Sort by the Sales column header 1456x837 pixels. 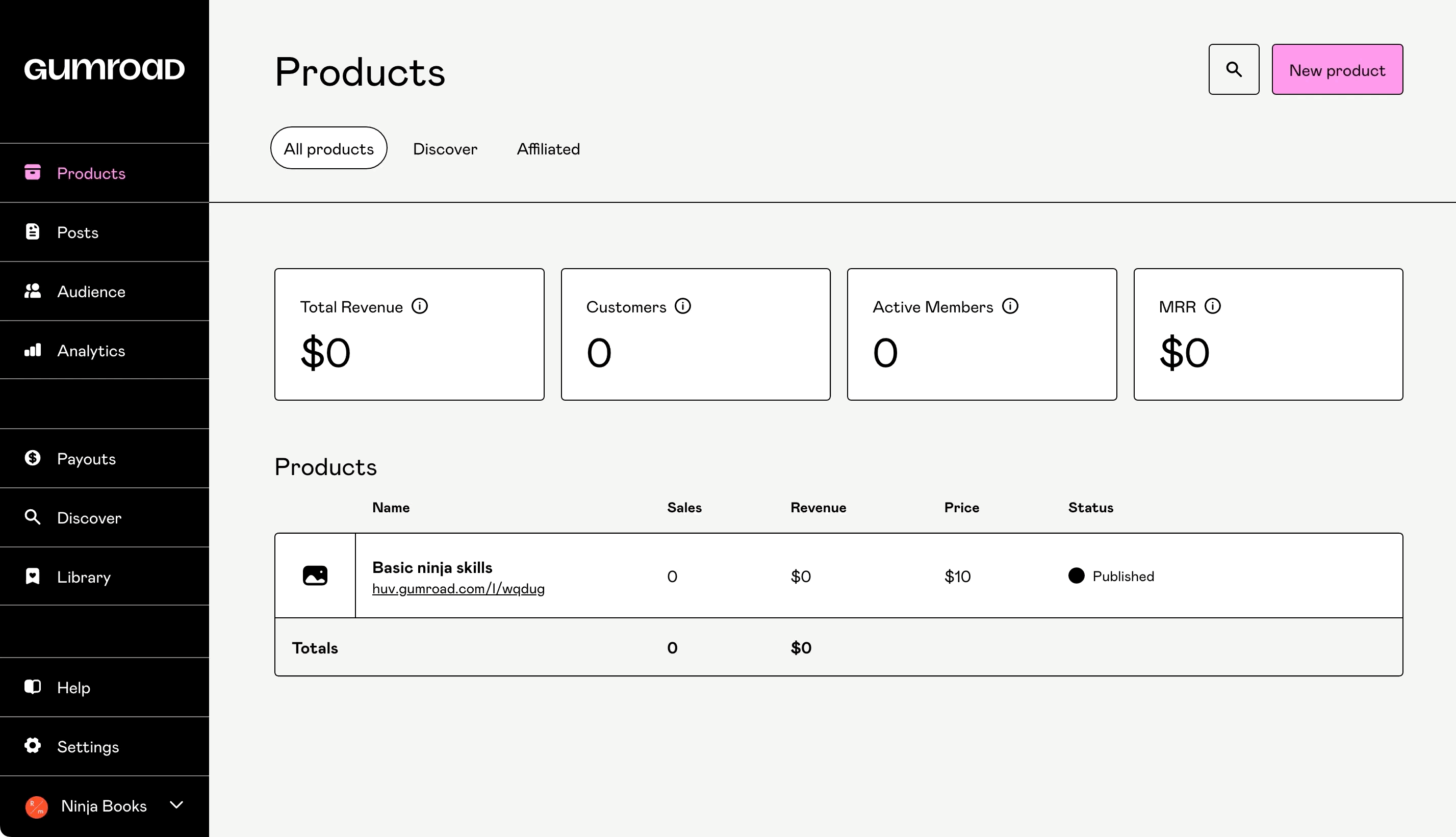tap(684, 508)
